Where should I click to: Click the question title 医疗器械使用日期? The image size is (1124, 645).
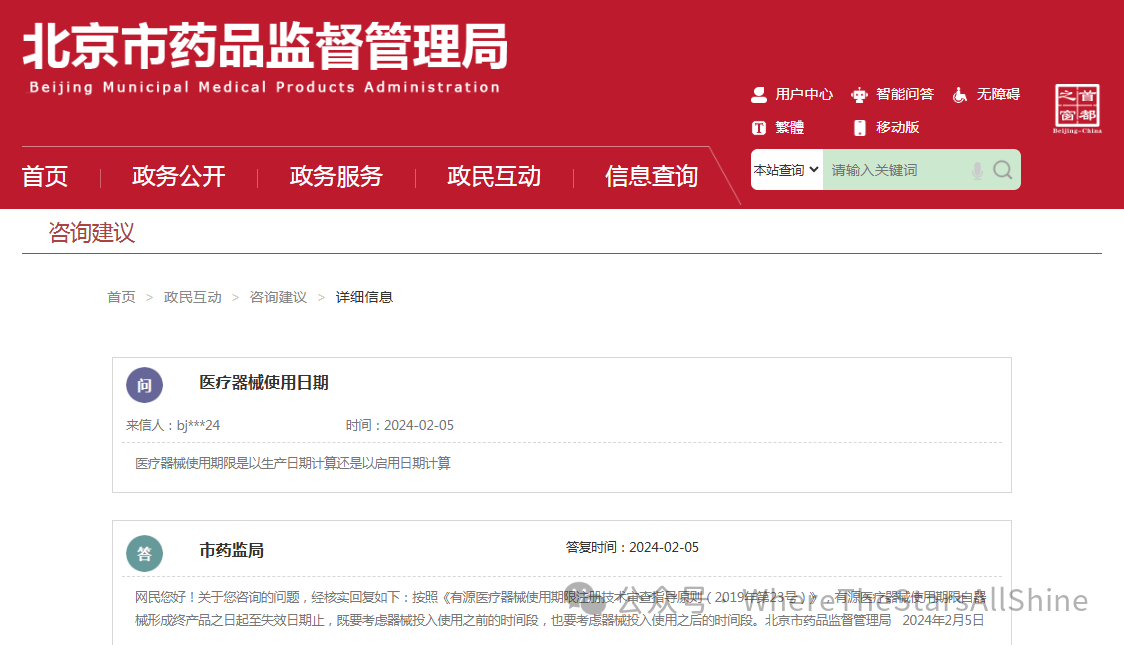coord(264,383)
